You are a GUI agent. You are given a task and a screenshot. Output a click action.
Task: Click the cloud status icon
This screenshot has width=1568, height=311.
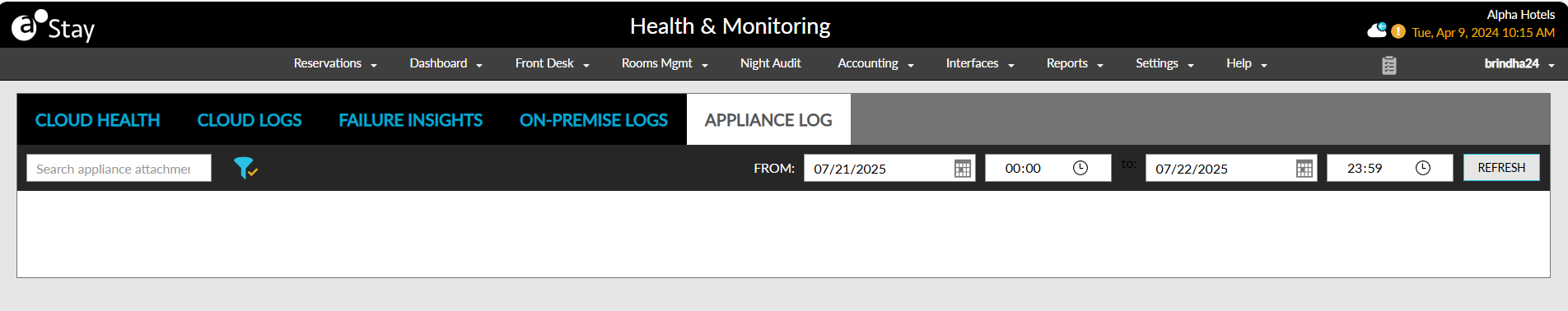point(1377,31)
